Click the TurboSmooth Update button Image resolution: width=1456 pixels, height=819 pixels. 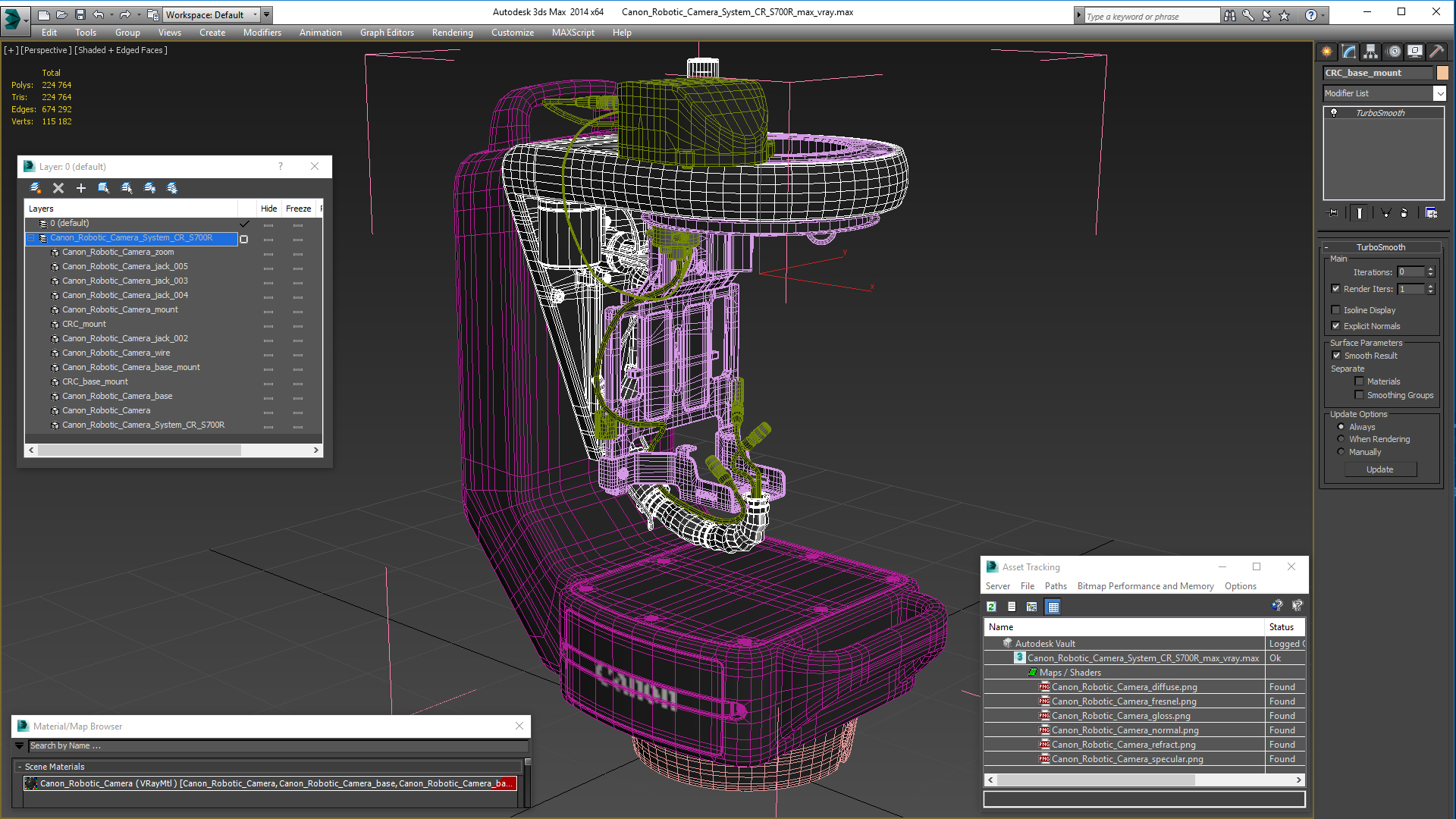click(x=1379, y=469)
